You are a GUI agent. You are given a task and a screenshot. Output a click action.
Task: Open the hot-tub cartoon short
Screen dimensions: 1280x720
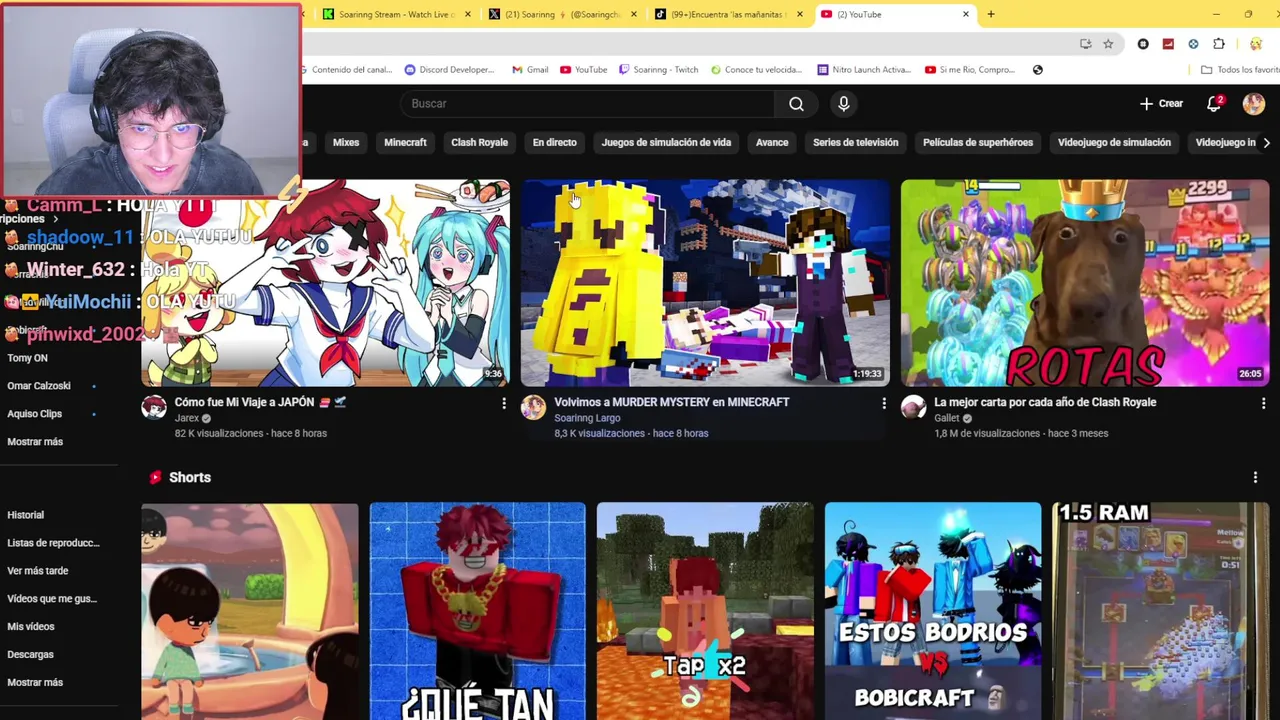249,611
